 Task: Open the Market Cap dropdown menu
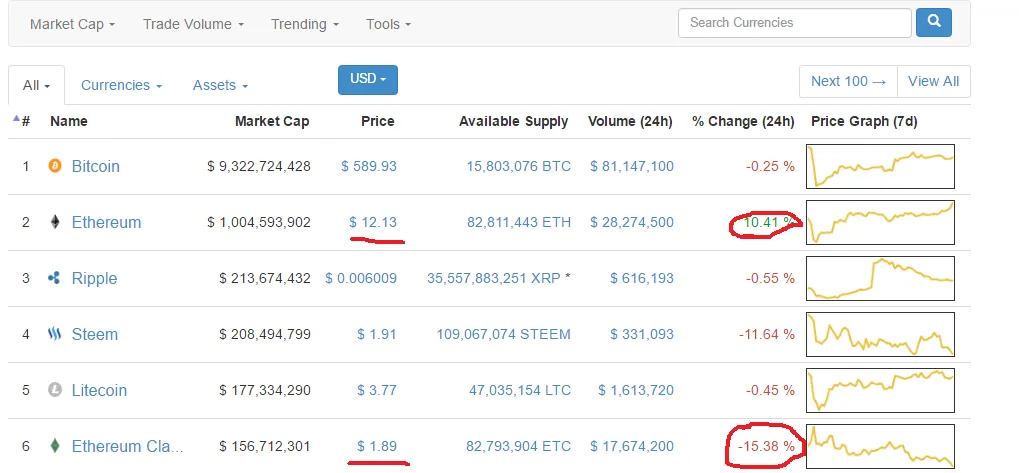[72, 24]
